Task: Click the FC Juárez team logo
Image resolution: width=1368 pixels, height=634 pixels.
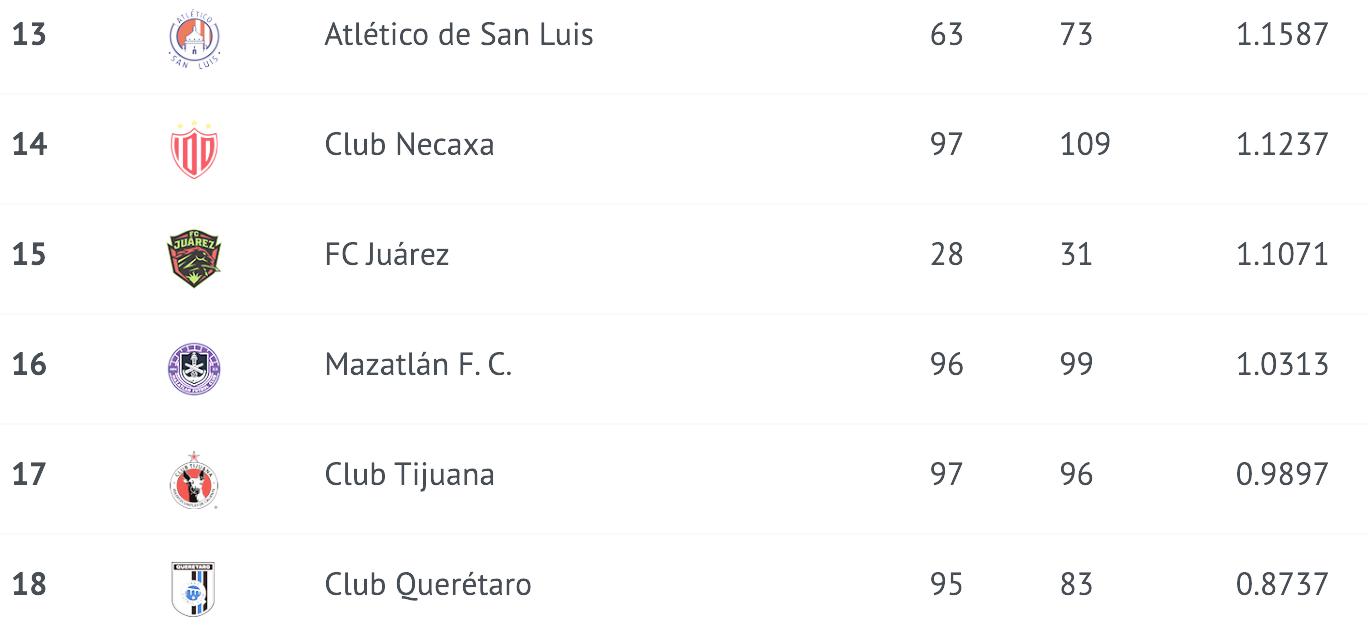Action: [x=194, y=259]
